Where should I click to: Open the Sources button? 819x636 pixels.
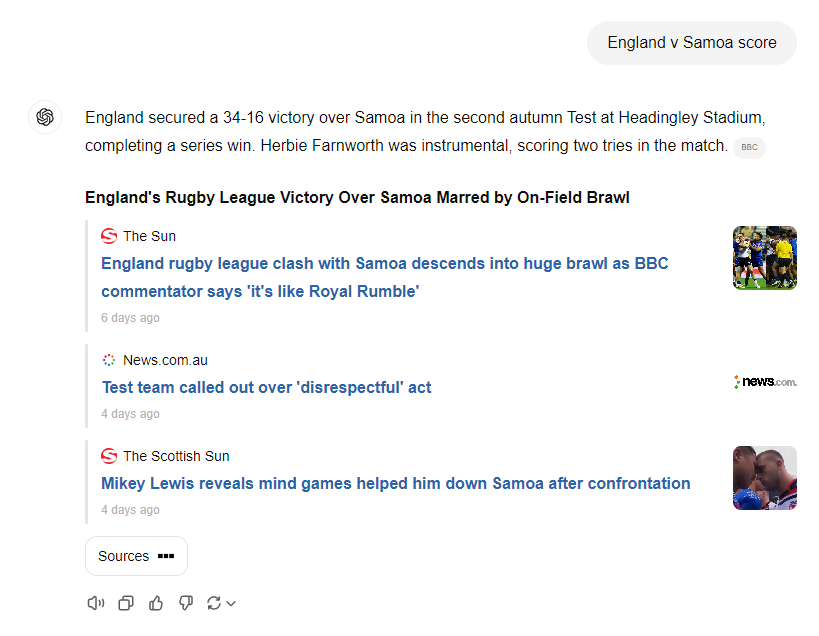(x=136, y=556)
